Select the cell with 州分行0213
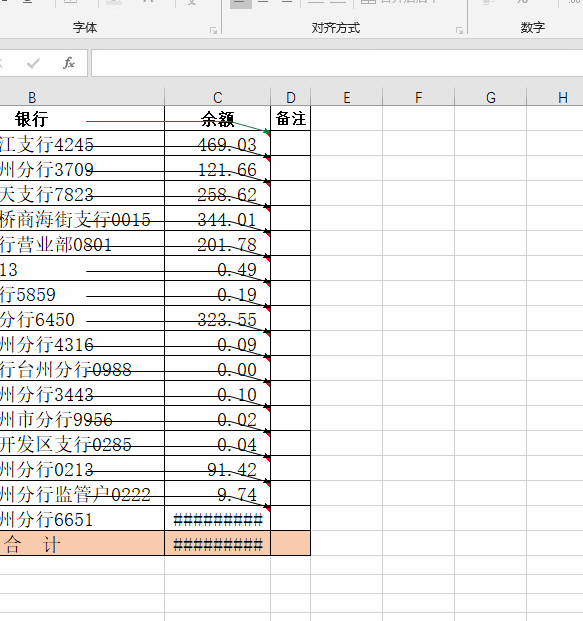 tap(82, 468)
